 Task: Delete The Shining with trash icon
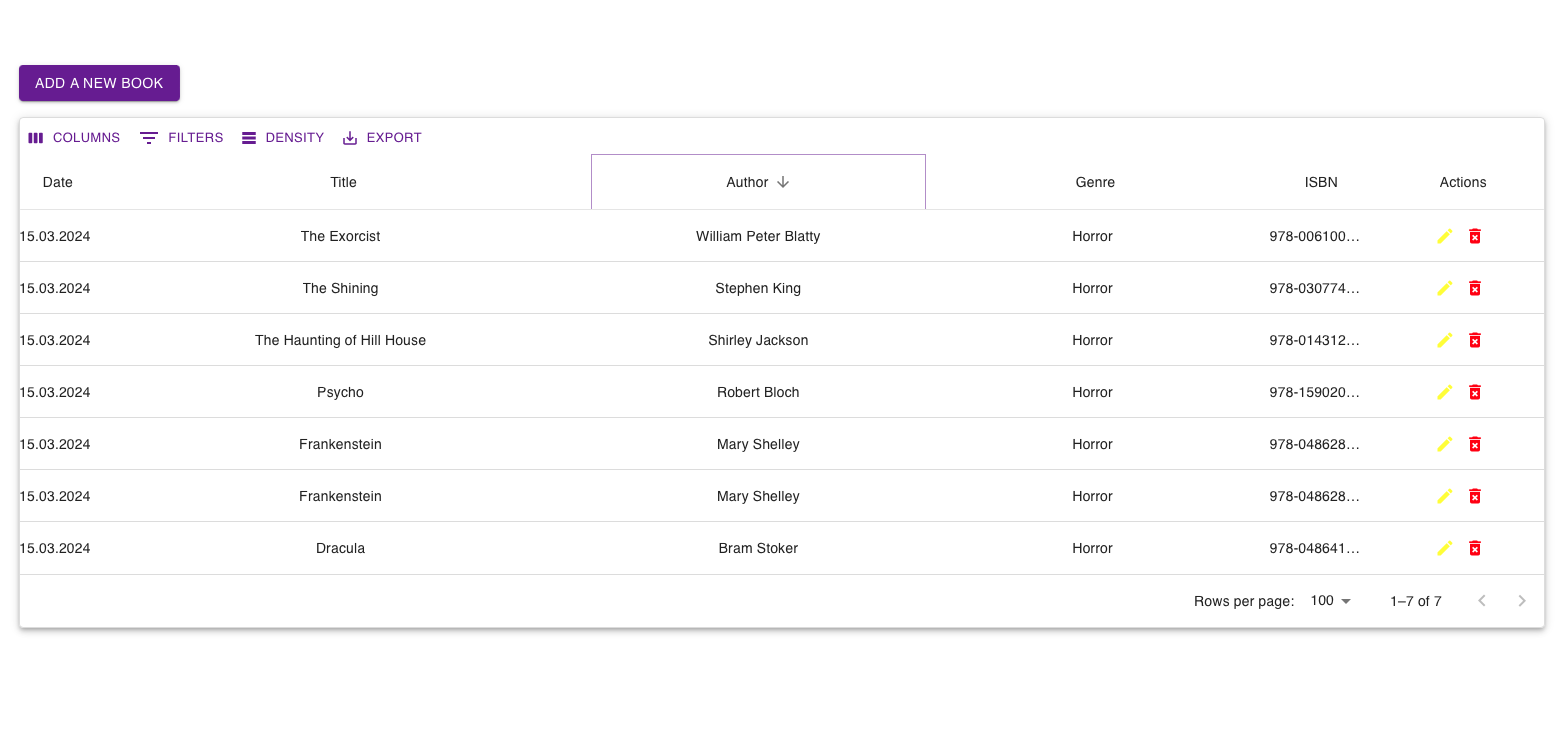click(1474, 288)
